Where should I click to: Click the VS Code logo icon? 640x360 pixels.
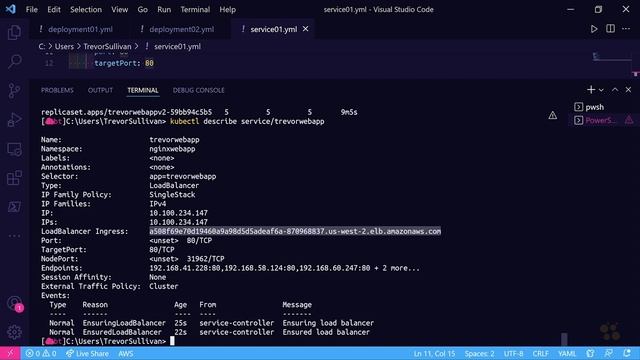[x=11, y=9]
